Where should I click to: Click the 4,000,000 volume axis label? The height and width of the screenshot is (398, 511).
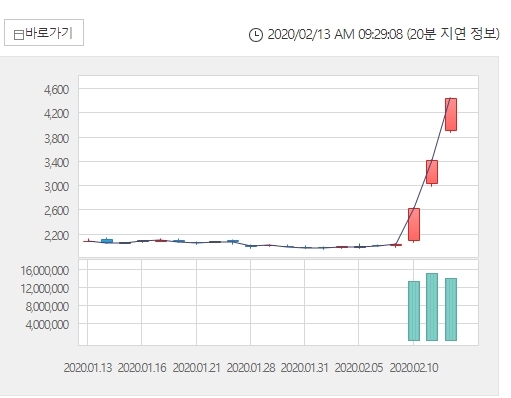(x=47, y=324)
